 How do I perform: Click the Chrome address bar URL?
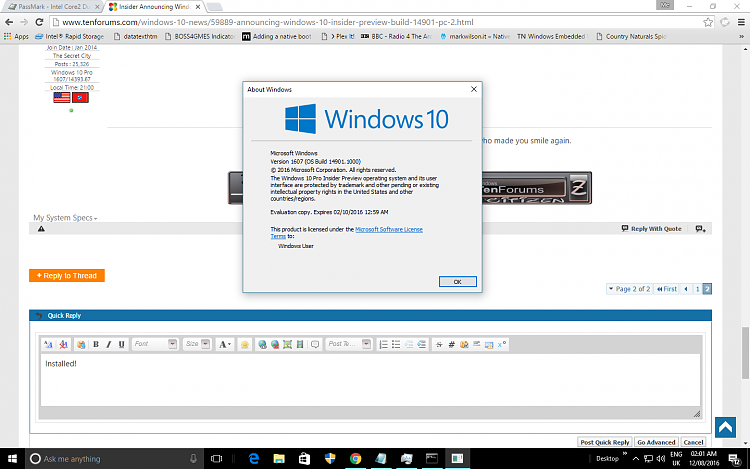coord(268,22)
